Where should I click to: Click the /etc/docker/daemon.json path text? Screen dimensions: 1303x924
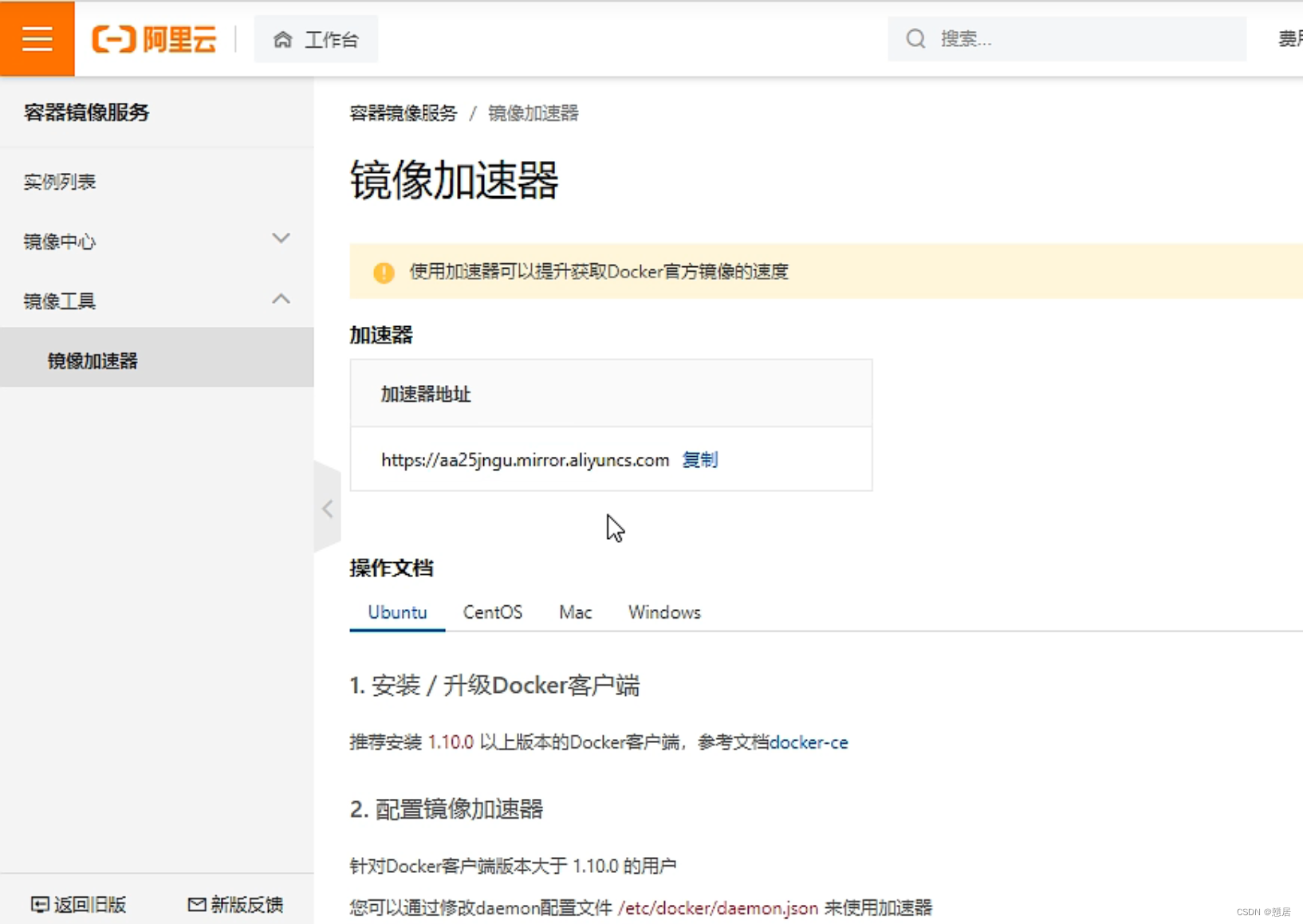pyautogui.click(x=718, y=908)
